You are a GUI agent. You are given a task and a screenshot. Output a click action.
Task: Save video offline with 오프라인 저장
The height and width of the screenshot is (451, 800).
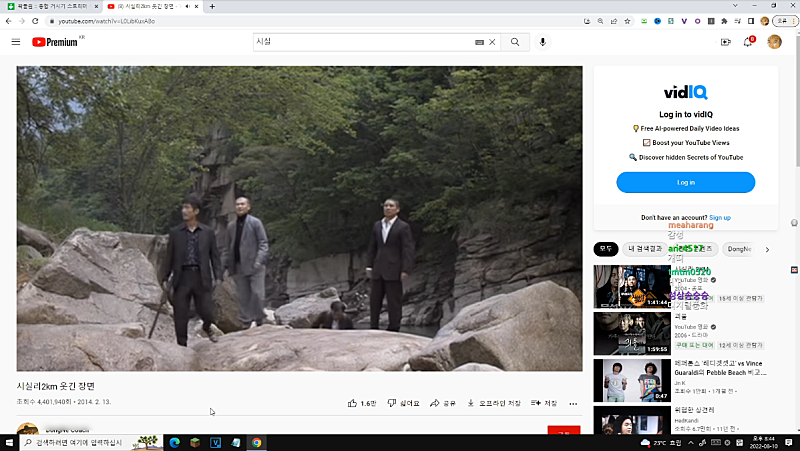pos(493,403)
